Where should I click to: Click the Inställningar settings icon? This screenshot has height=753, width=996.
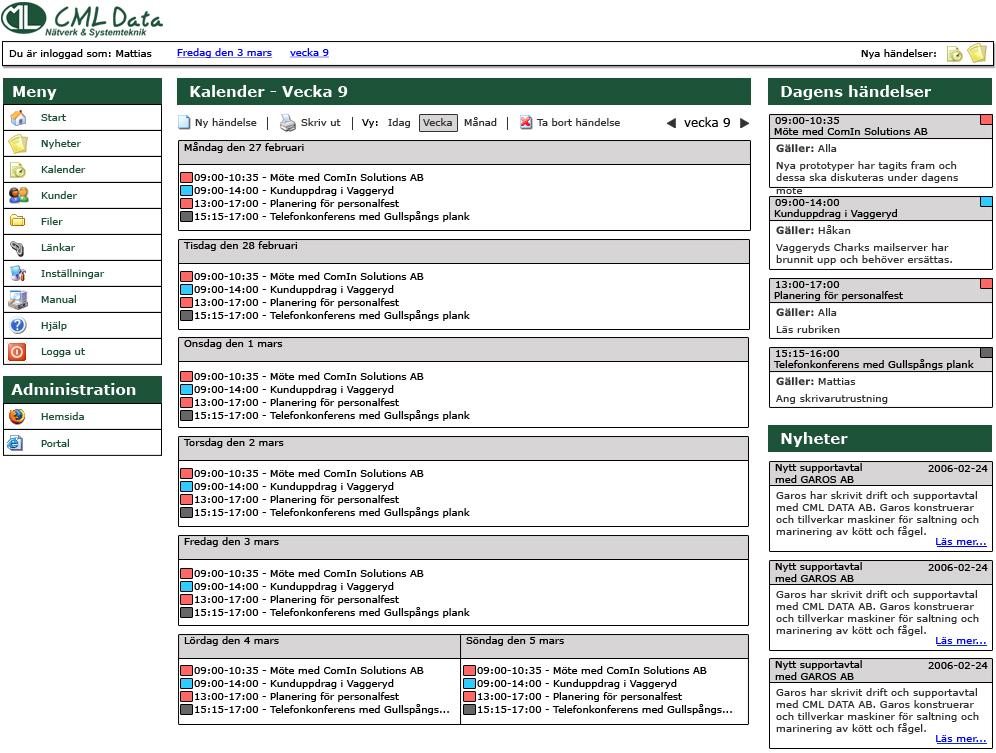click(18, 273)
